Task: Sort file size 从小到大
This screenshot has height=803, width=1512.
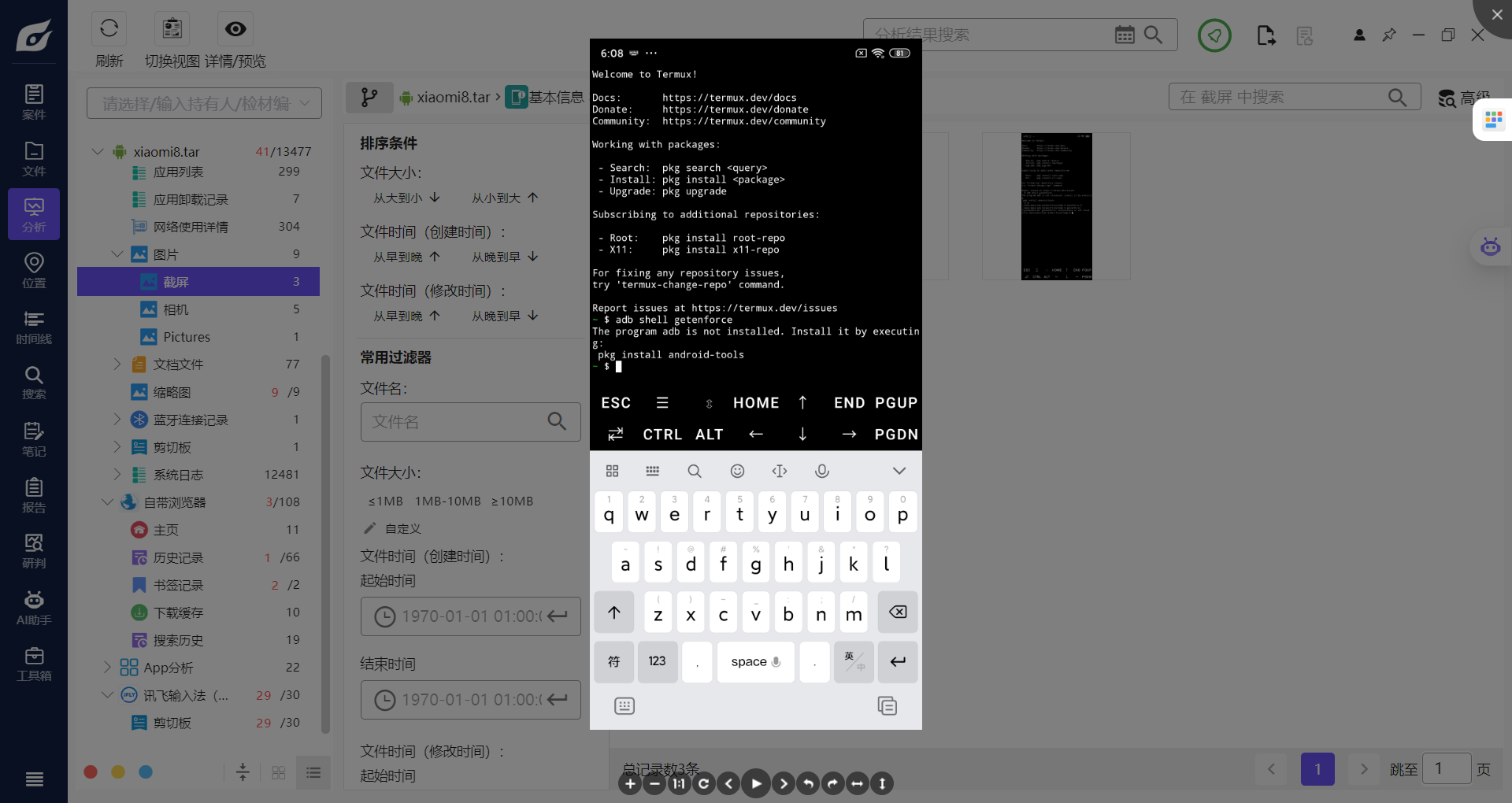Action: [x=505, y=198]
